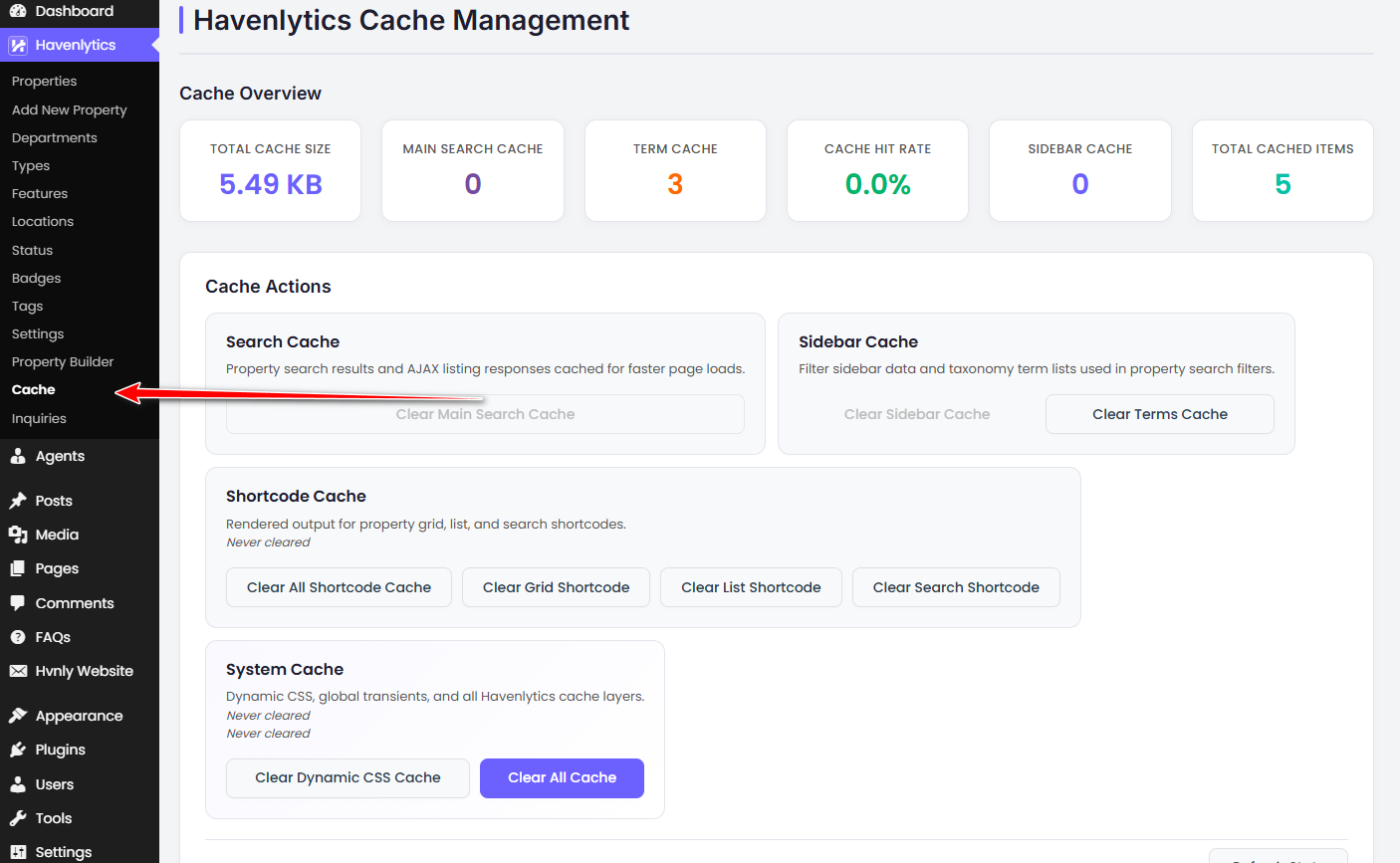The width and height of the screenshot is (1400, 863).
Task: Select the Cache submenu item
Action: (34, 389)
